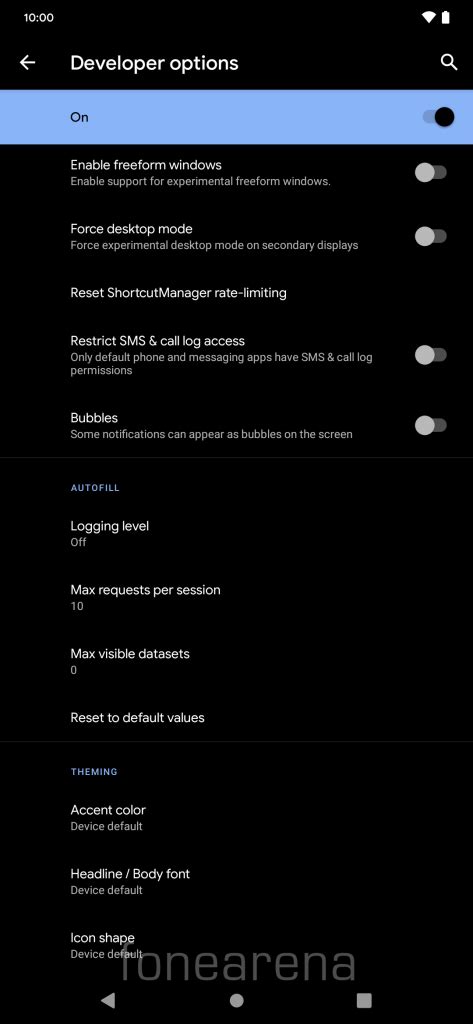Tap the back arrow icon
Image resolution: width=473 pixels, height=1024 pixels.
click(27, 63)
